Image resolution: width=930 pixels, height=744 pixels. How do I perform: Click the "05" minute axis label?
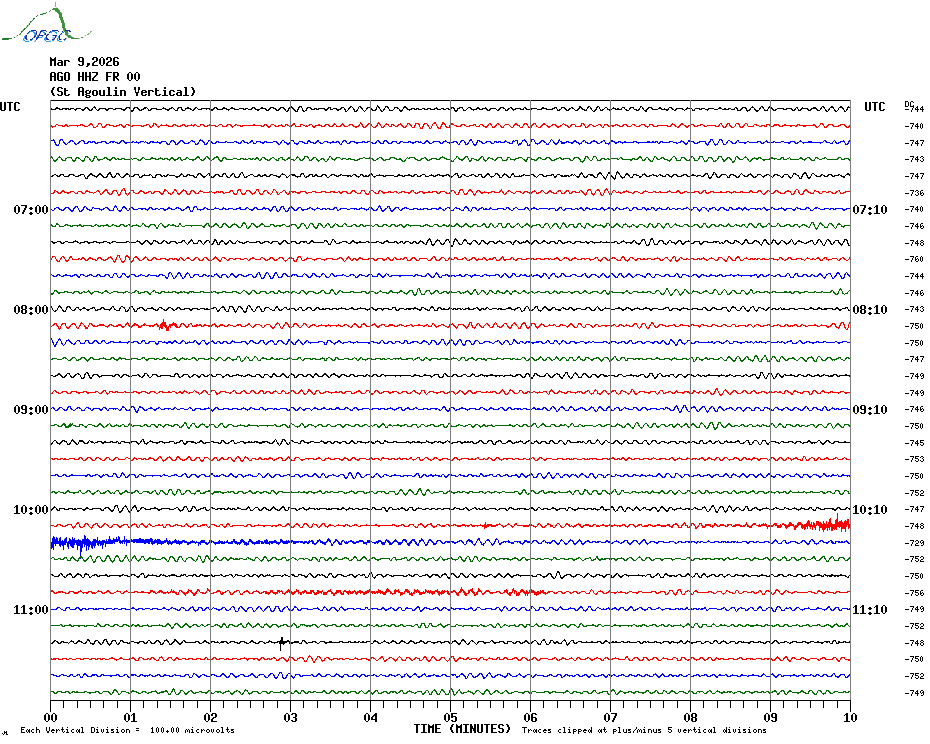click(451, 718)
